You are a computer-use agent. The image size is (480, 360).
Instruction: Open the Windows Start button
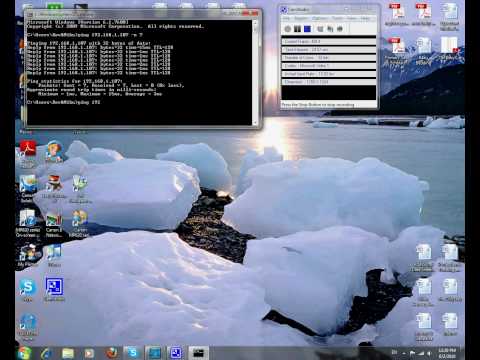24,353
